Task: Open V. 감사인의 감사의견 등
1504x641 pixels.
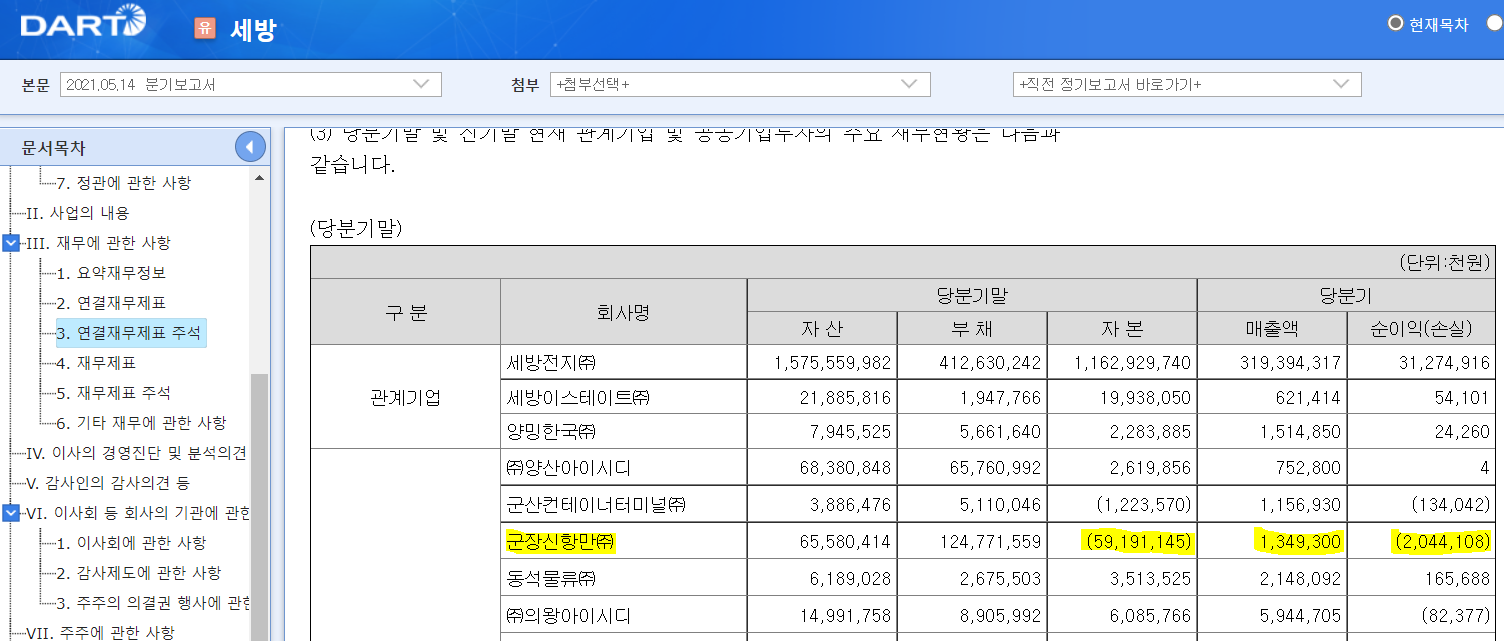Action: click(x=107, y=483)
